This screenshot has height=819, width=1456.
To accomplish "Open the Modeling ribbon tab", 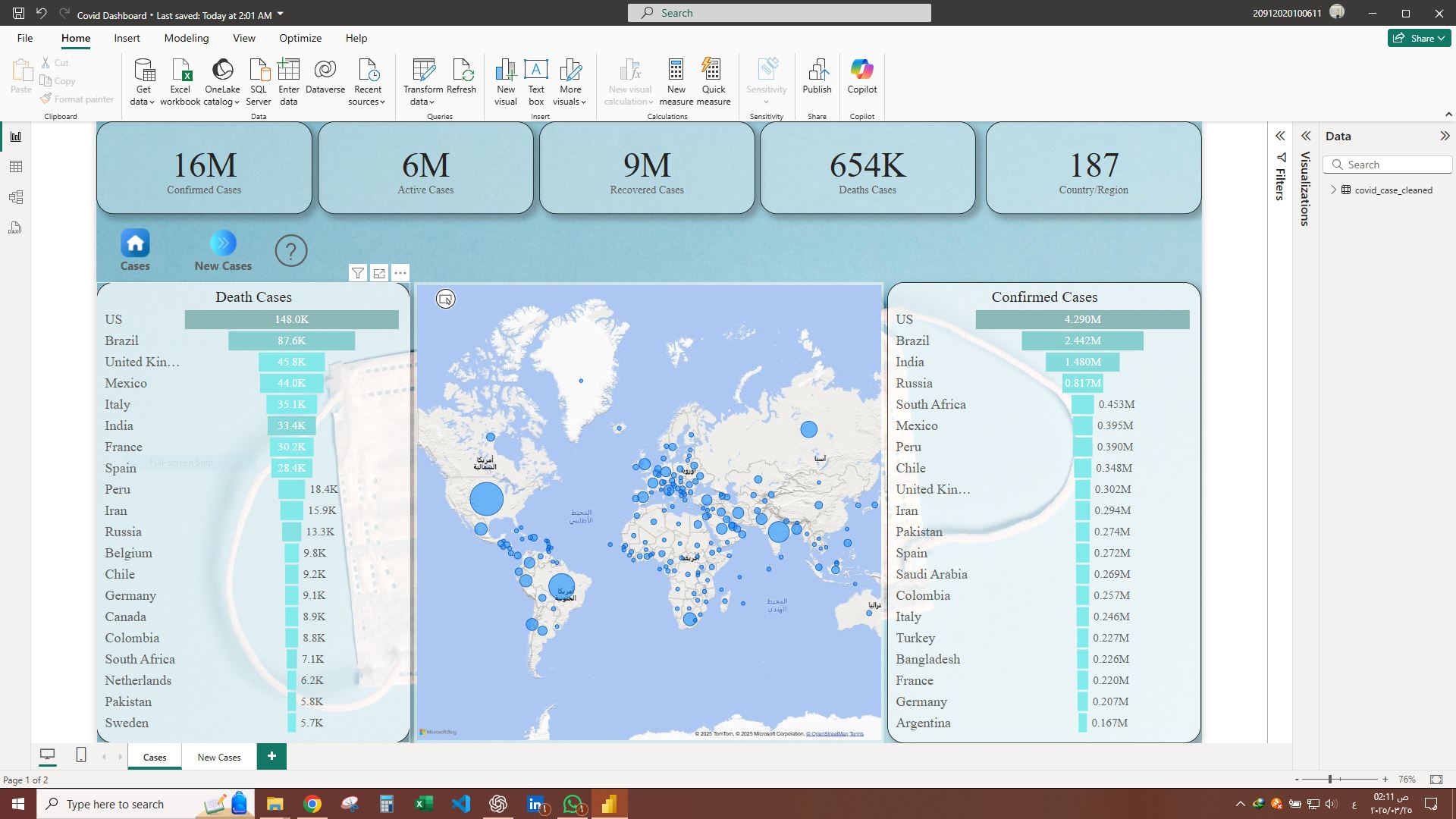I will (x=186, y=38).
